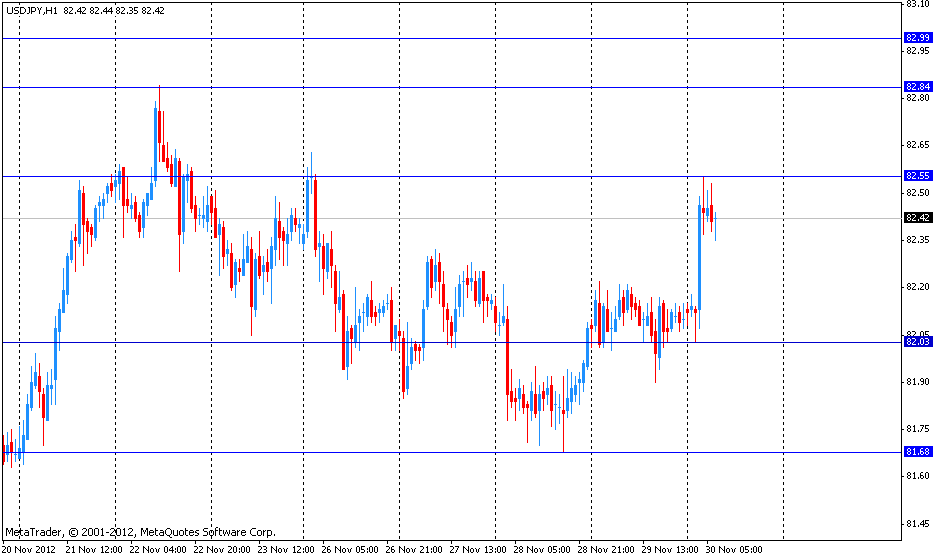939x557 pixels.
Task: Click the 82.55 horizontal line price label
Action: (918, 176)
